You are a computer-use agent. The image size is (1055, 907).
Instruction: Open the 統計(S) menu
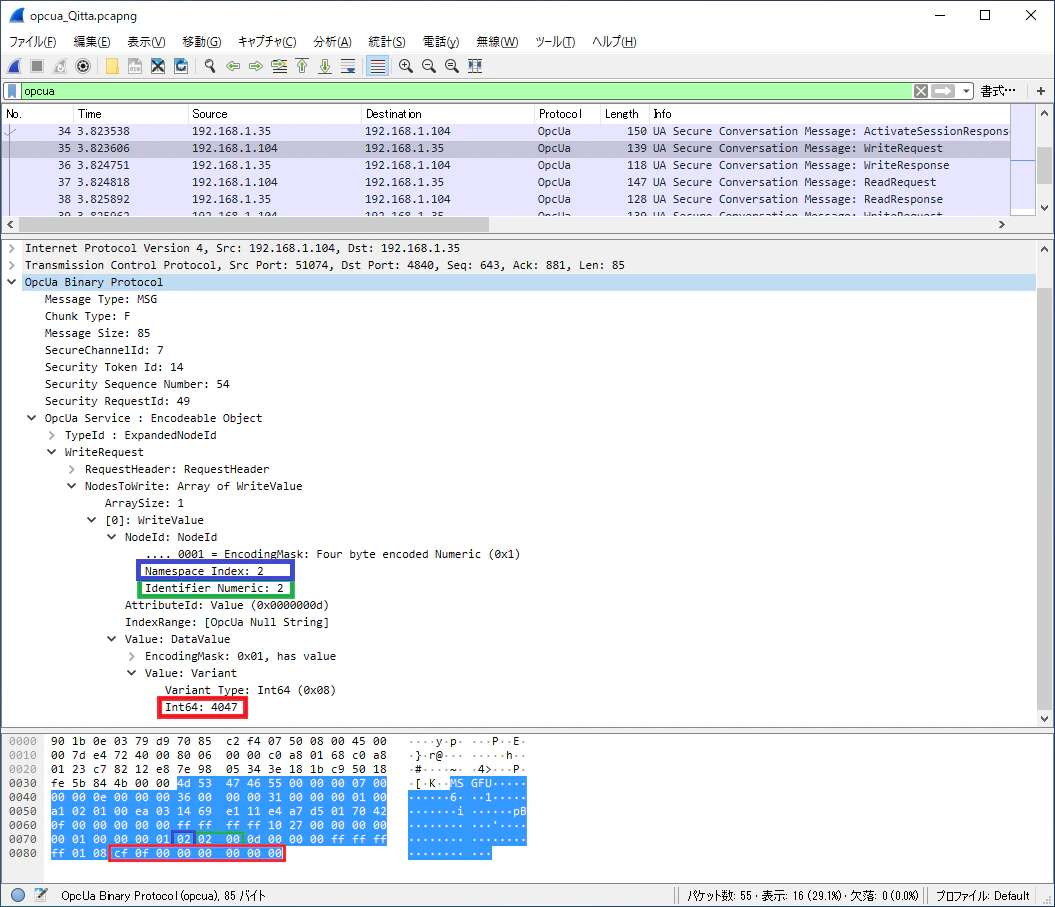(x=387, y=42)
